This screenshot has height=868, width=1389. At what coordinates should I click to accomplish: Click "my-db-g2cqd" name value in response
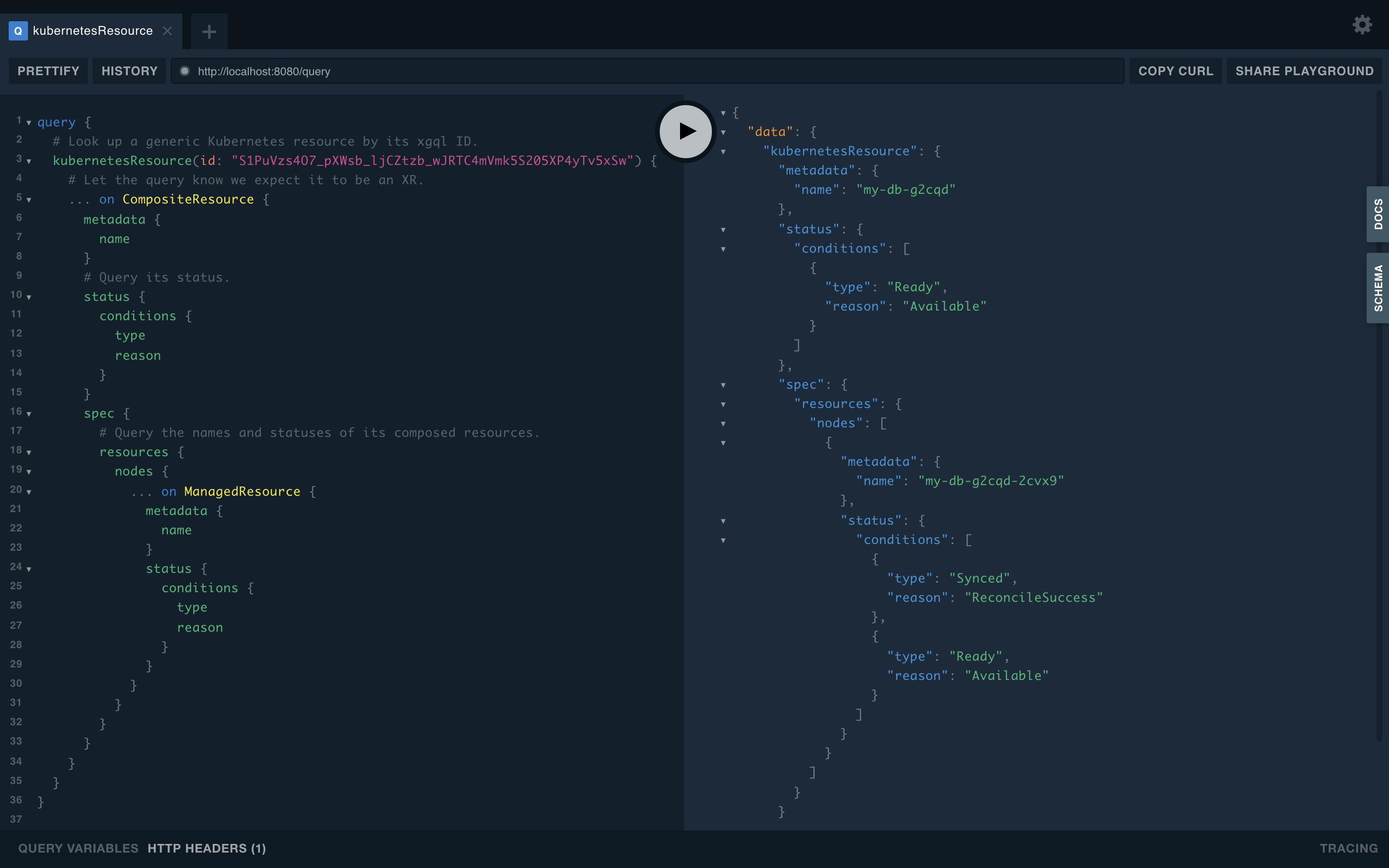tap(906, 190)
